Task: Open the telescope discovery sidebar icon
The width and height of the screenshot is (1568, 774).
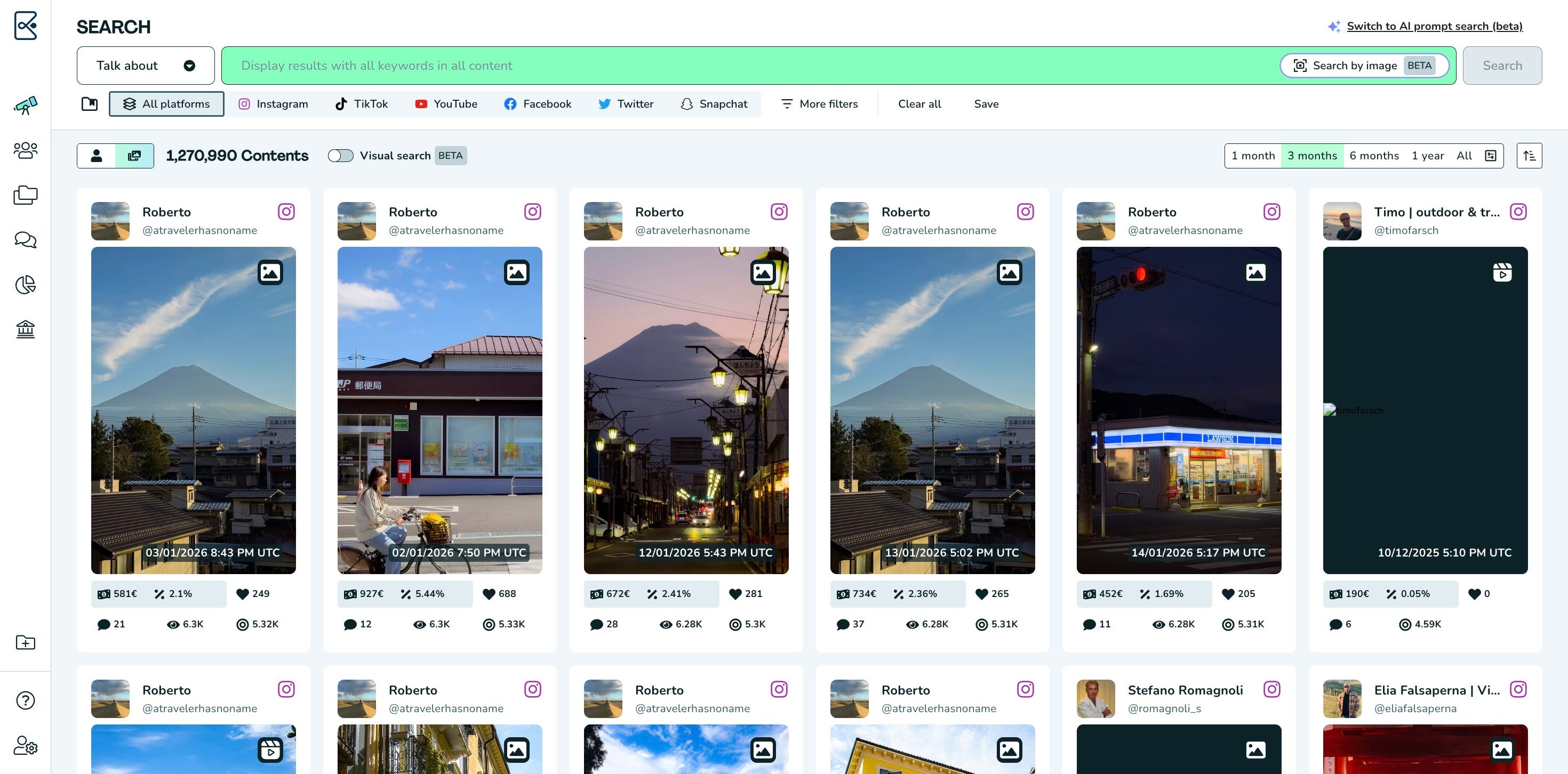Action: (26, 105)
